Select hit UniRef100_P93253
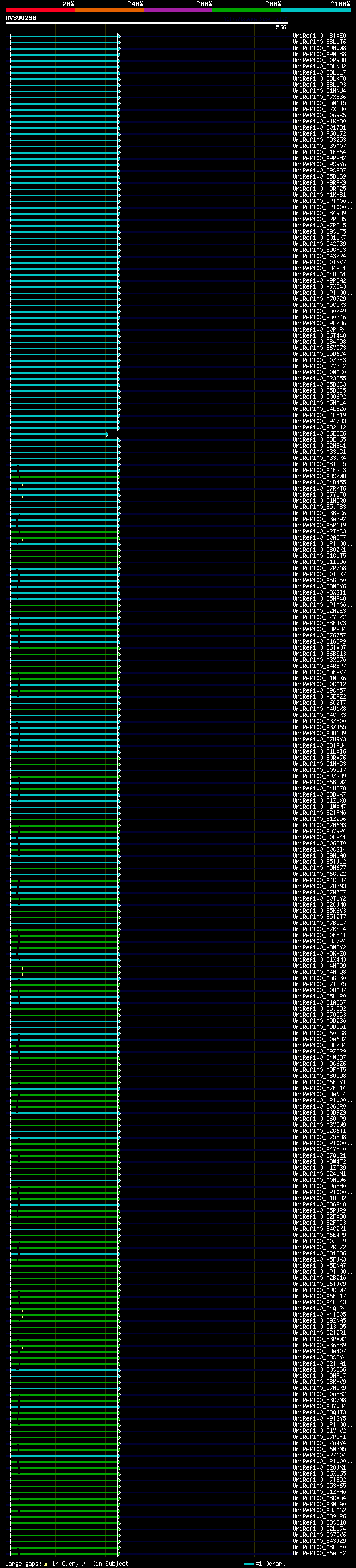The image size is (356, 1568). [x=319, y=140]
